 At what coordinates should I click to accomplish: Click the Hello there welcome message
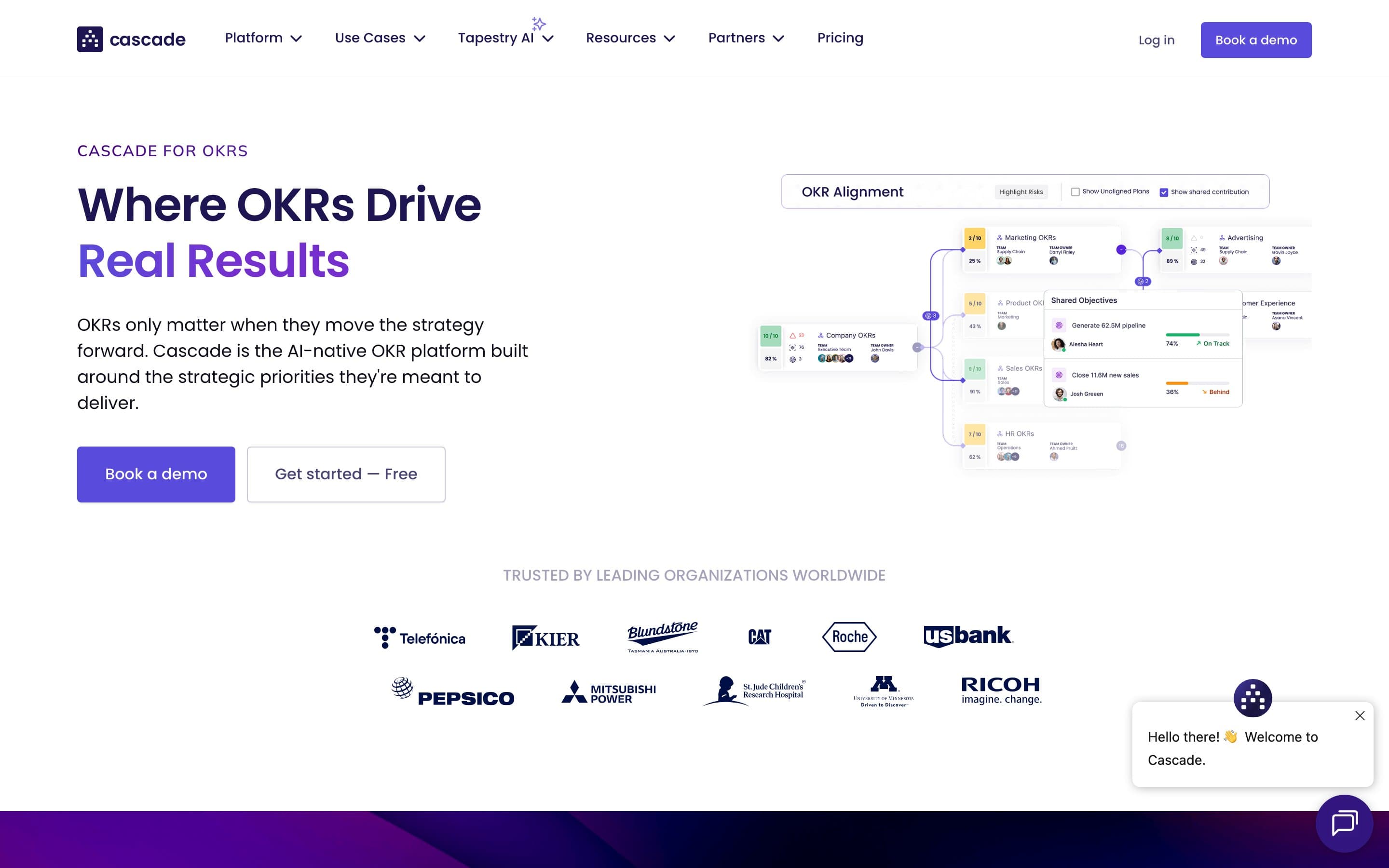(1233, 748)
